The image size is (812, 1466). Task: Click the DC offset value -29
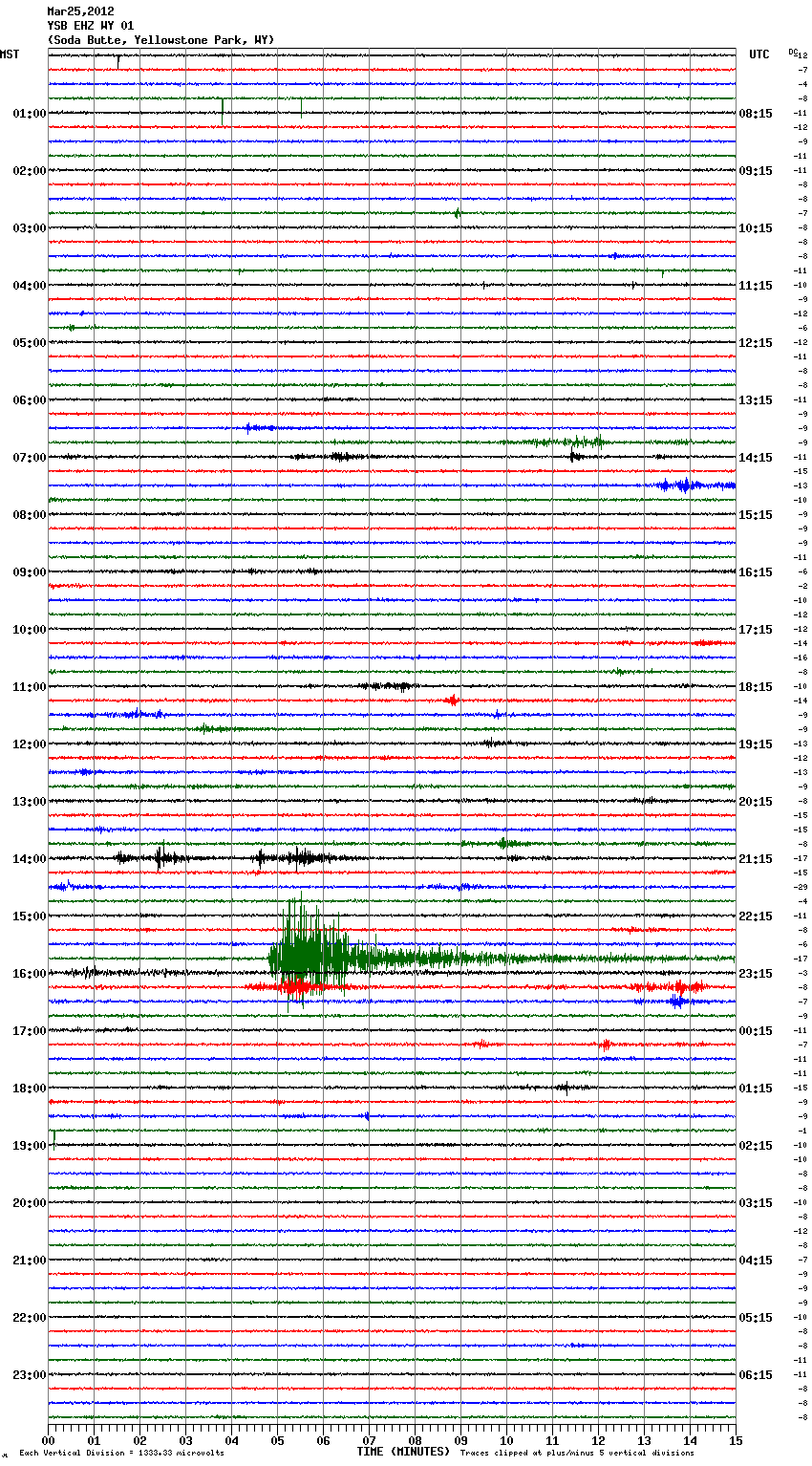801,888
